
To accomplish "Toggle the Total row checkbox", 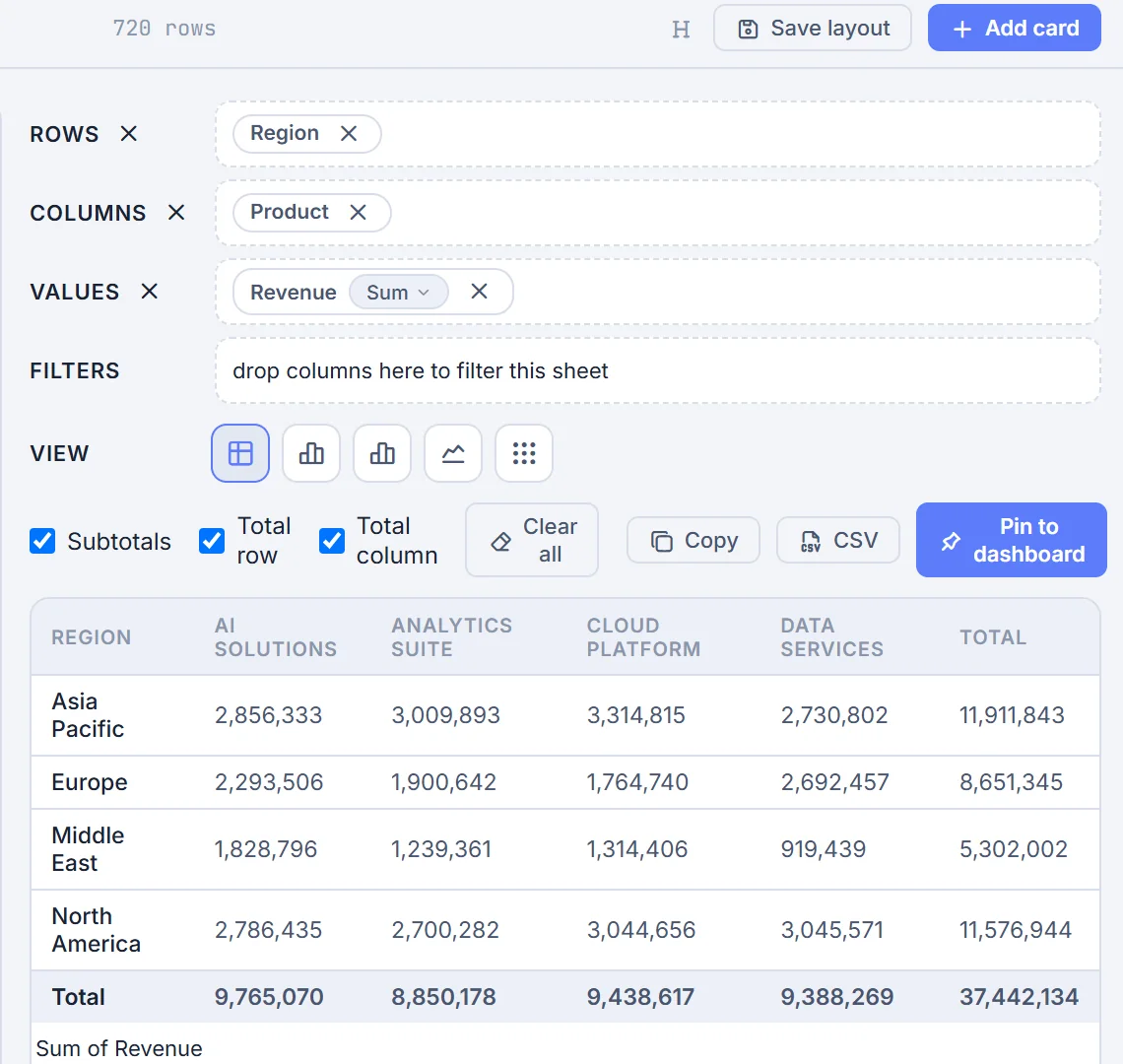I will pyautogui.click(x=212, y=541).
